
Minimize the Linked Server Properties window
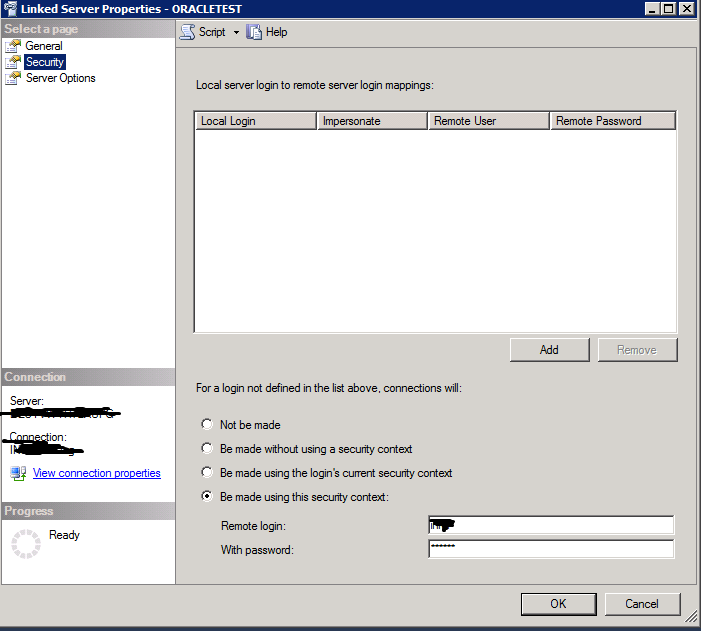point(652,8)
